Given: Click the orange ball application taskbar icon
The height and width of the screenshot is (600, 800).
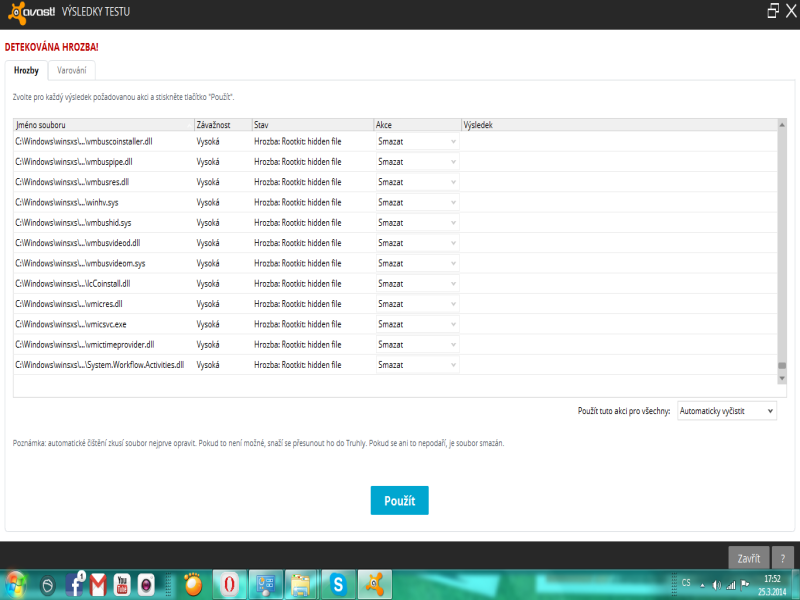Looking at the screenshot, I should coord(193,585).
